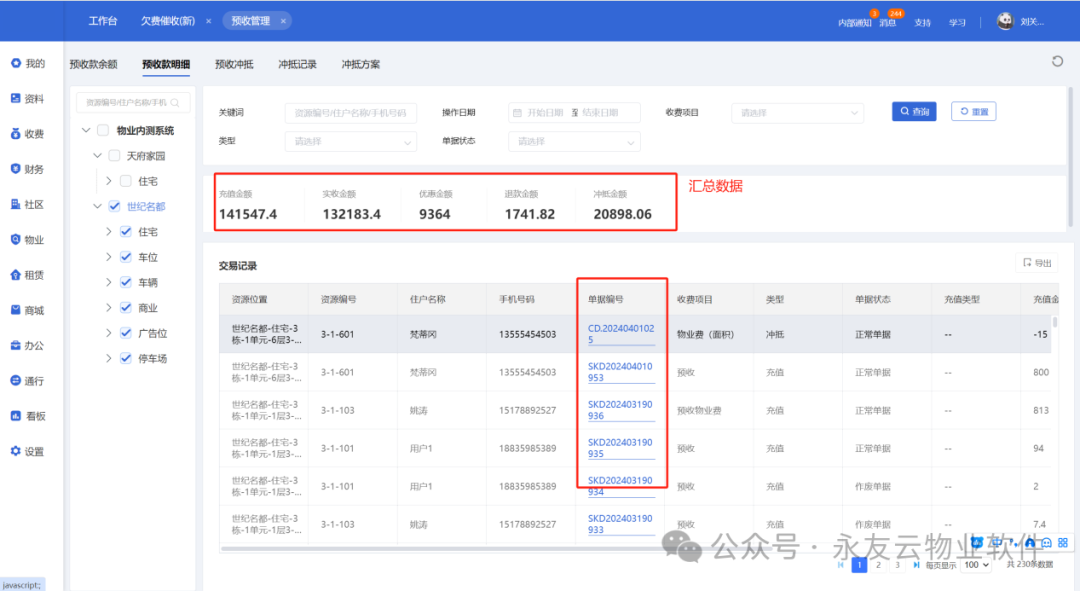Close the 欠费催收(新) tab
The image size is (1080, 591).
[209, 21]
